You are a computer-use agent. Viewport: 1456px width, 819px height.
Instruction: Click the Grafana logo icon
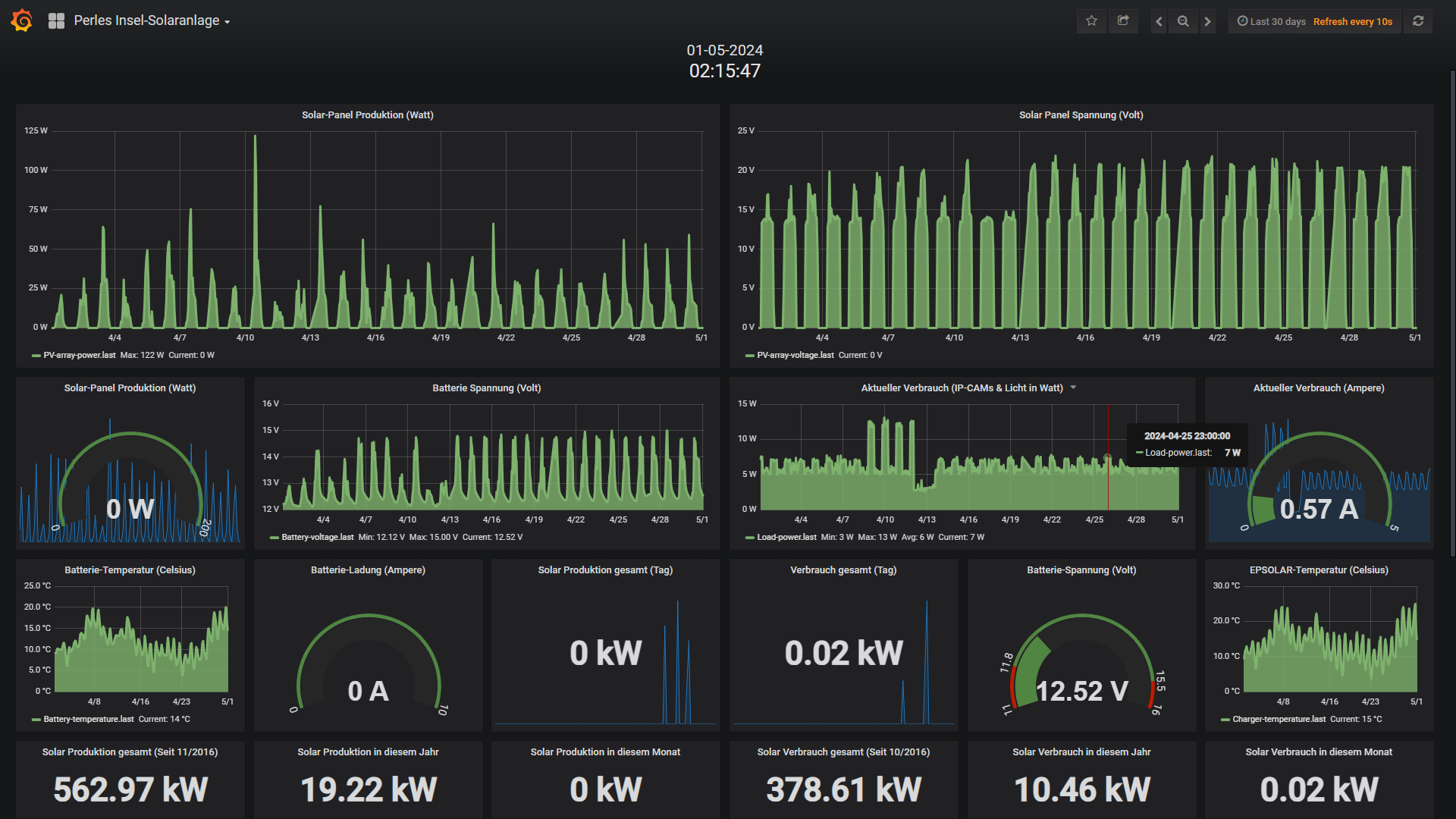pos(22,20)
